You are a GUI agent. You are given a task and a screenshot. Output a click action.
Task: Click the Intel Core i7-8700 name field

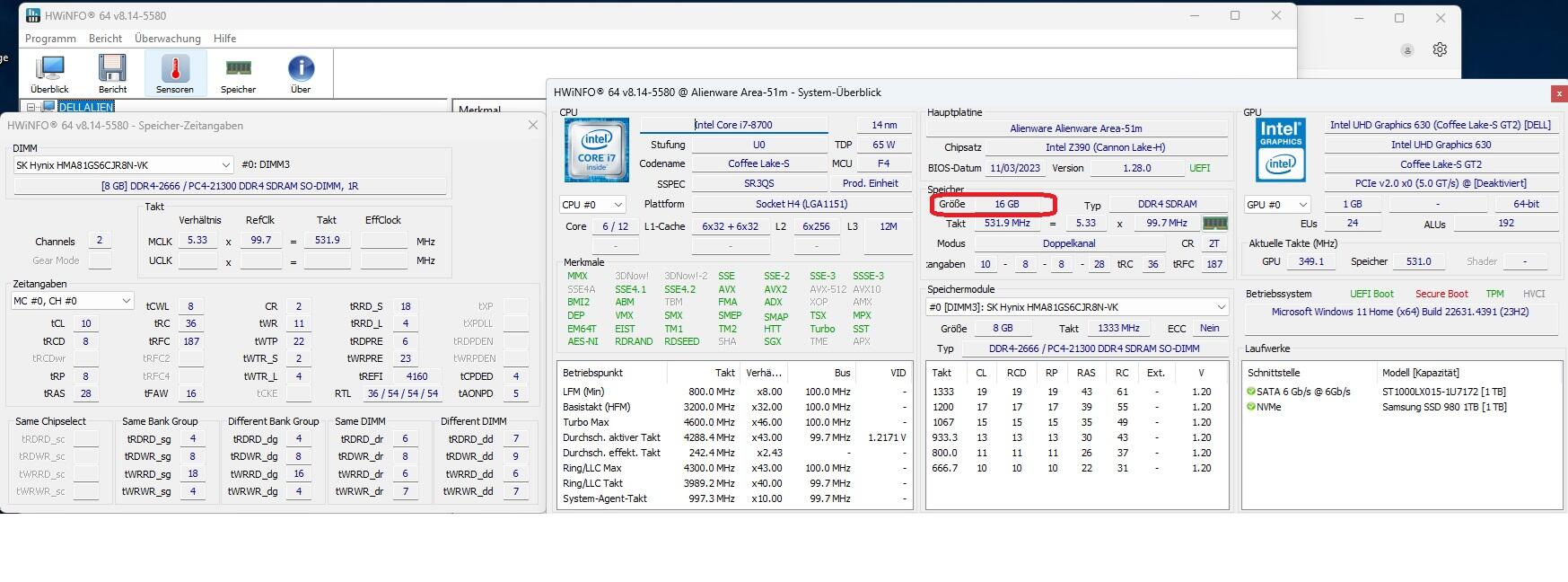(733, 125)
